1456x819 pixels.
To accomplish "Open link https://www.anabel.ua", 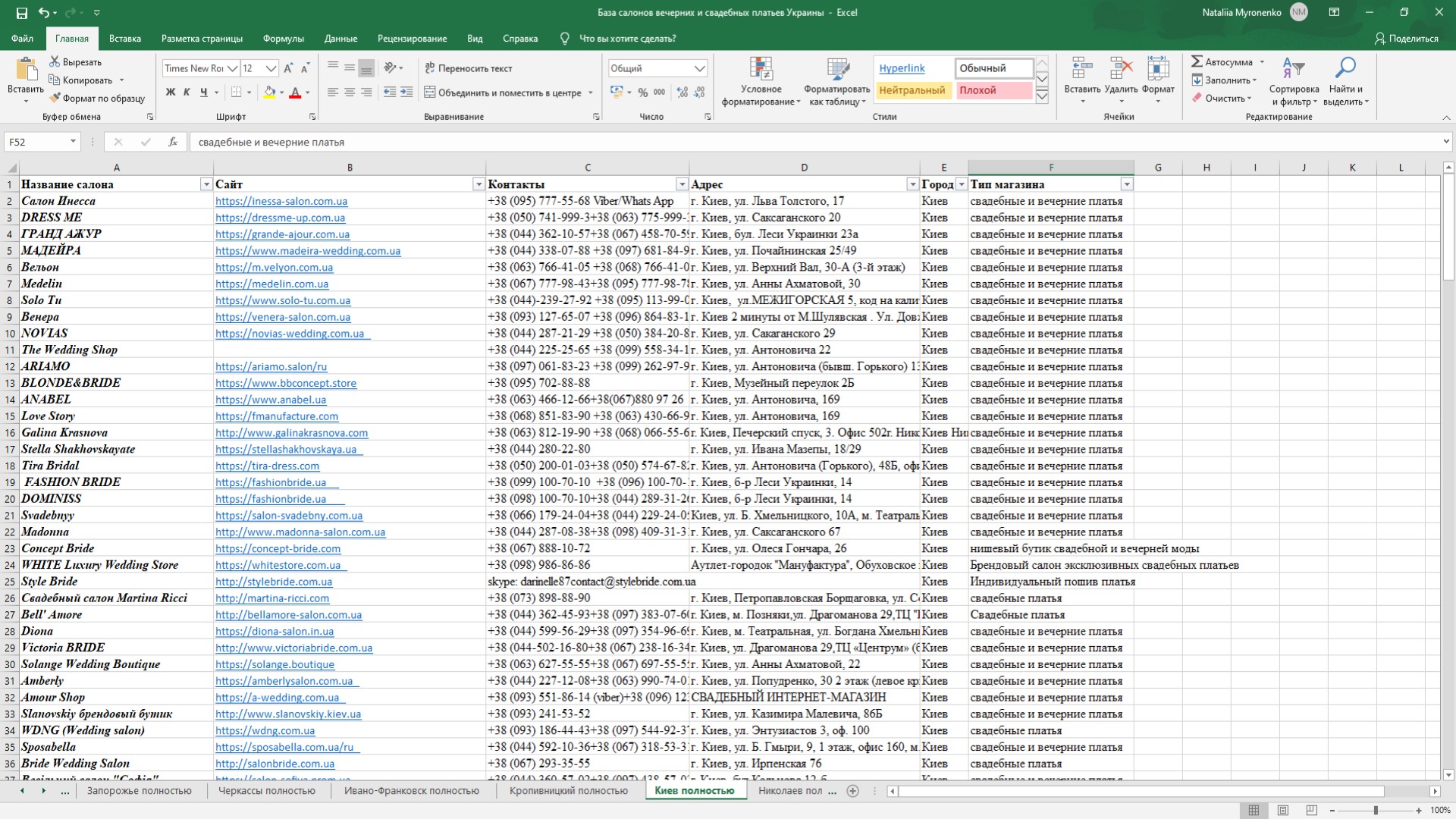I will coord(271,400).
